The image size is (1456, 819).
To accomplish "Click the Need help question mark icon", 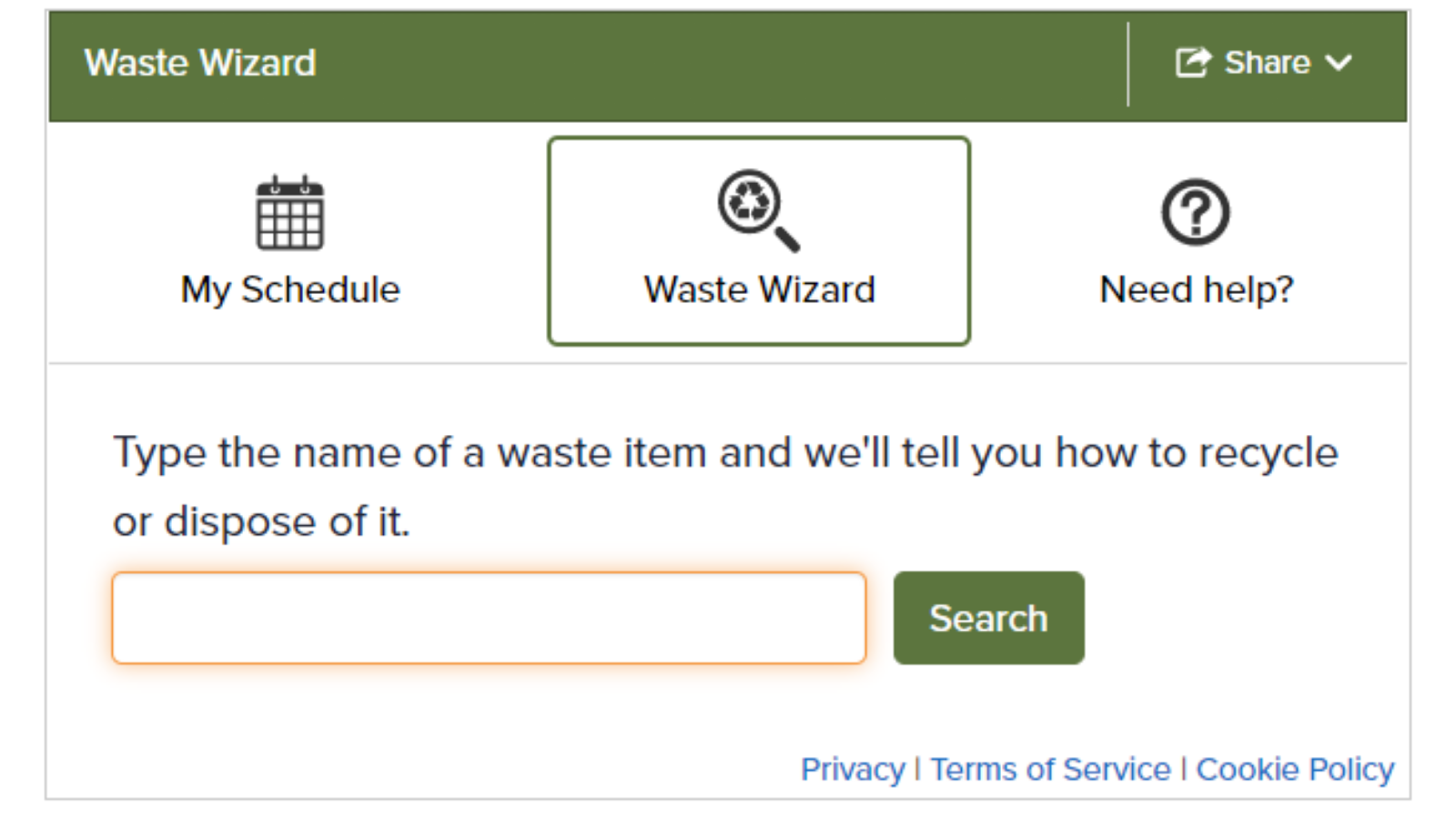I will tap(1195, 212).
